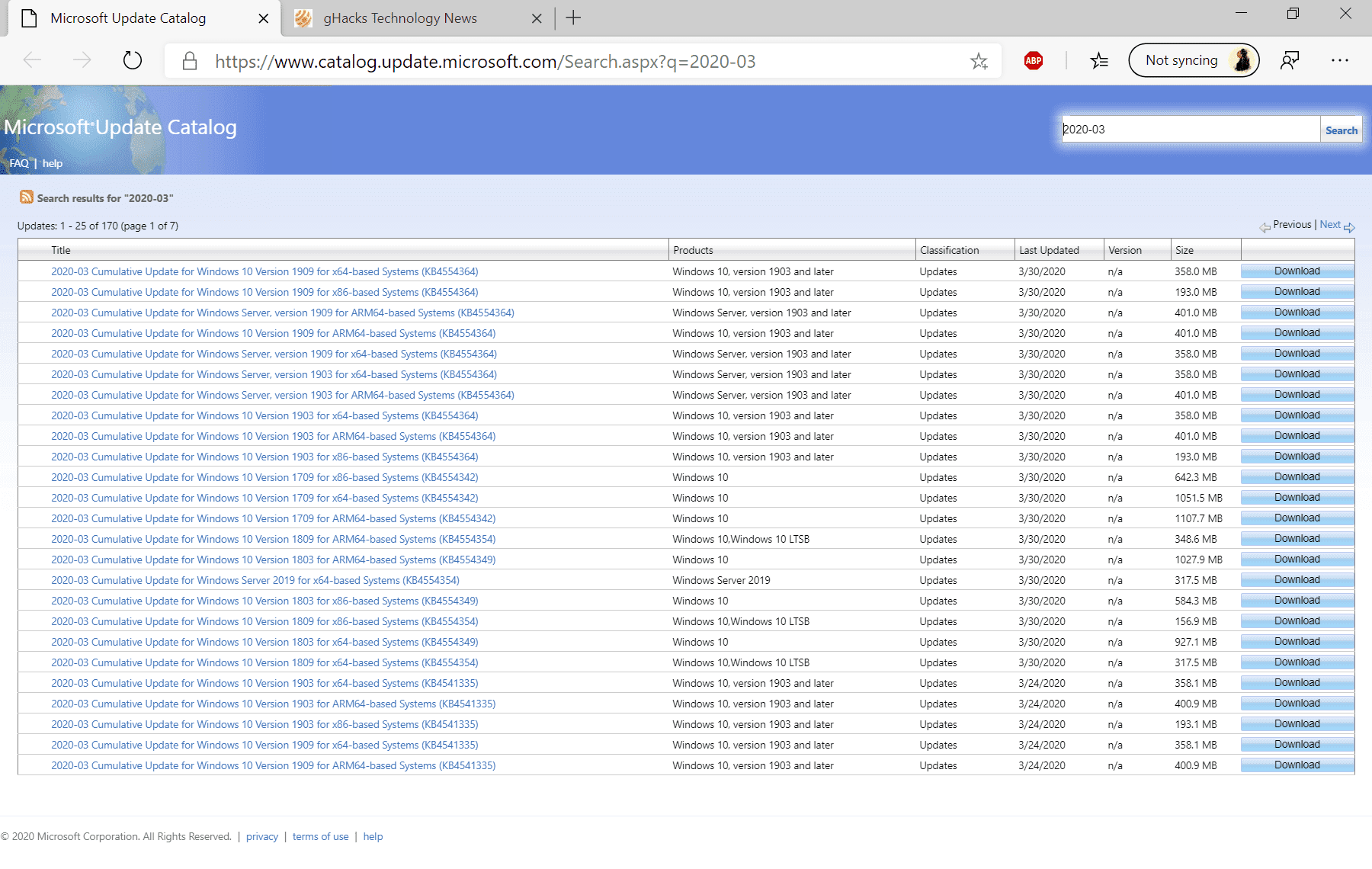Close the gHacks Technology News tab
This screenshot has width=1372, height=869.
537,18
